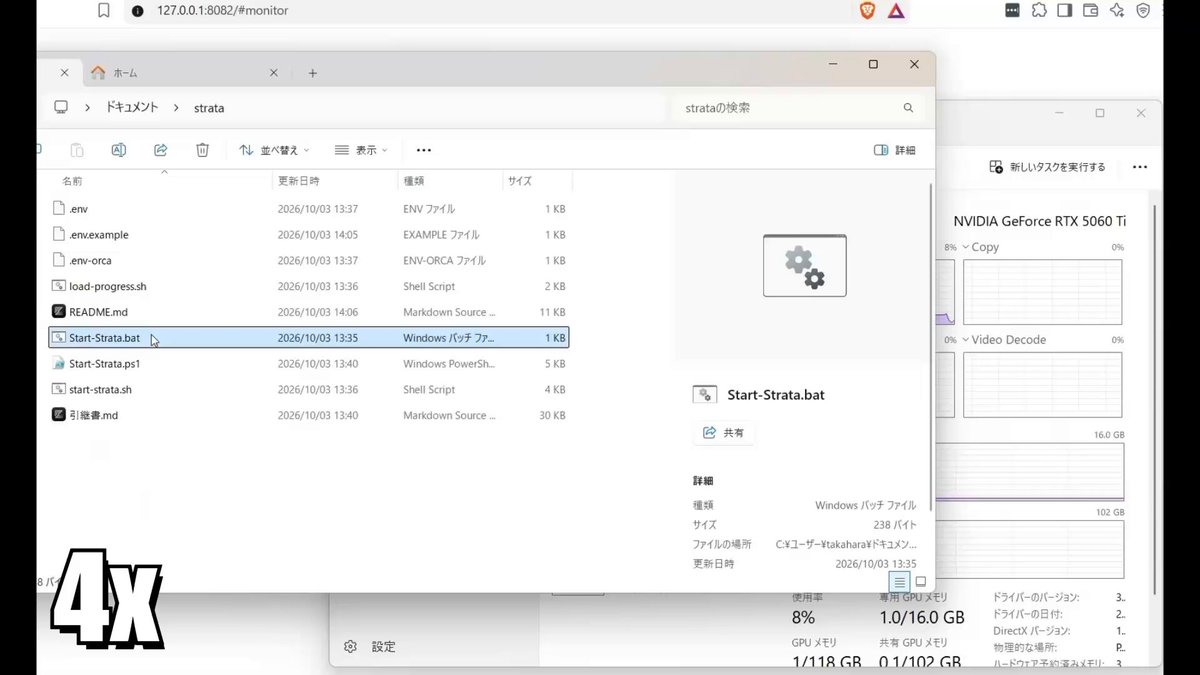This screenshot has height=675, width=1200.
Task: Click the greyed Paste icon in Explorer toolbar
Action: [77, 150]
